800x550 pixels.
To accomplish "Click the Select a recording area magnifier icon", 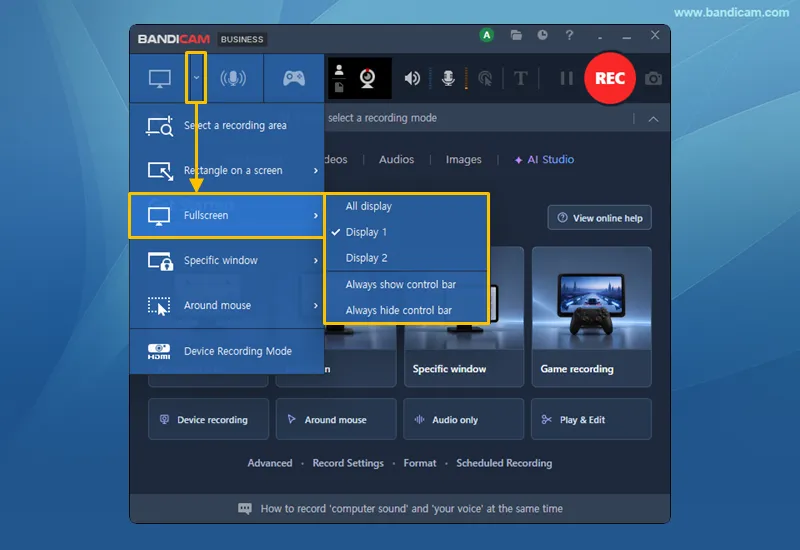I will [x=160, y=126].
